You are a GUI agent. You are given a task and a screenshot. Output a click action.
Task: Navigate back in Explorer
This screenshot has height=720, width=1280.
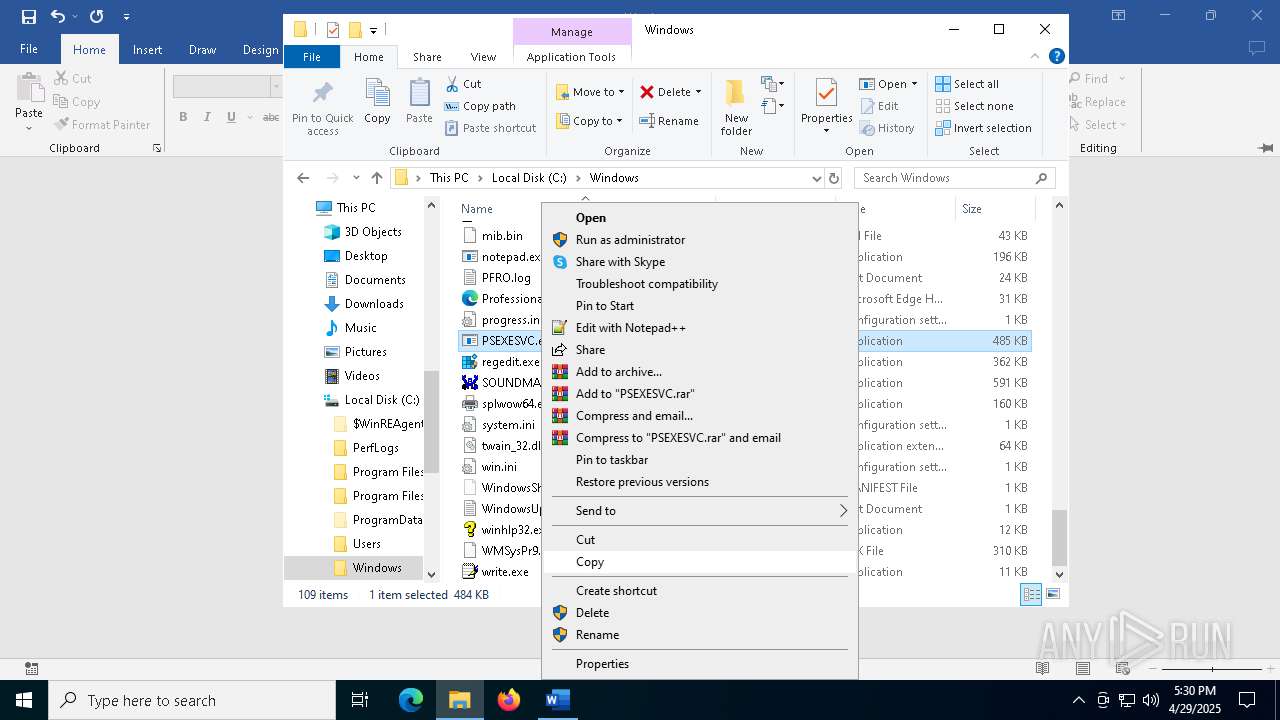tap(303, 178)
